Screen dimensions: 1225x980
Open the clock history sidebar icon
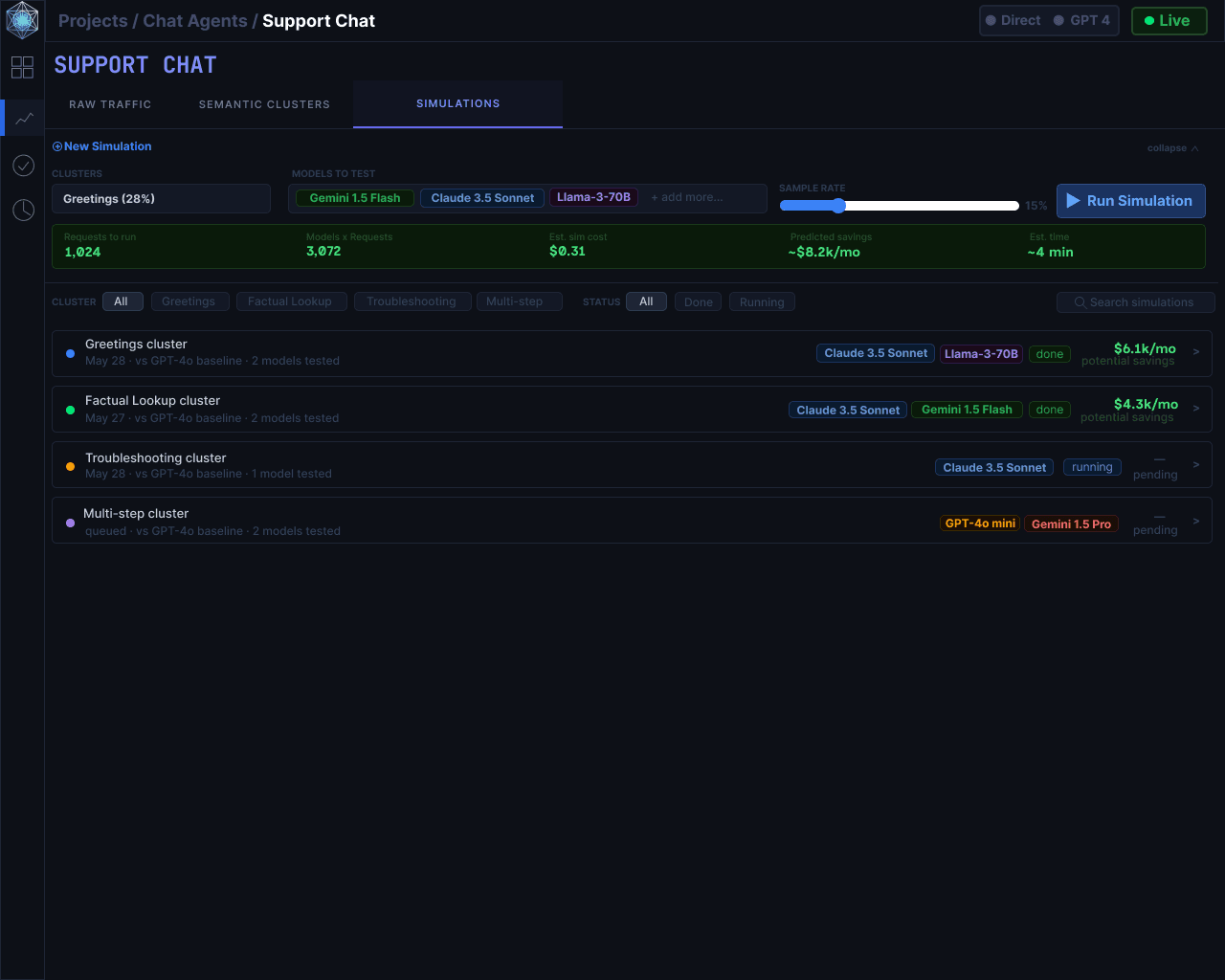(24, 210)
